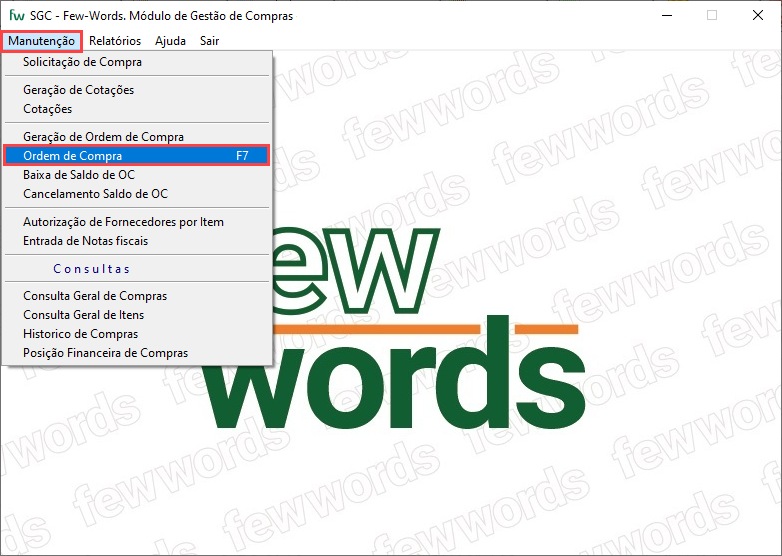Viewport: 782px width, 556px height.
Task: Open Consulta Geral de Compras
Action: tap(137, 296)
